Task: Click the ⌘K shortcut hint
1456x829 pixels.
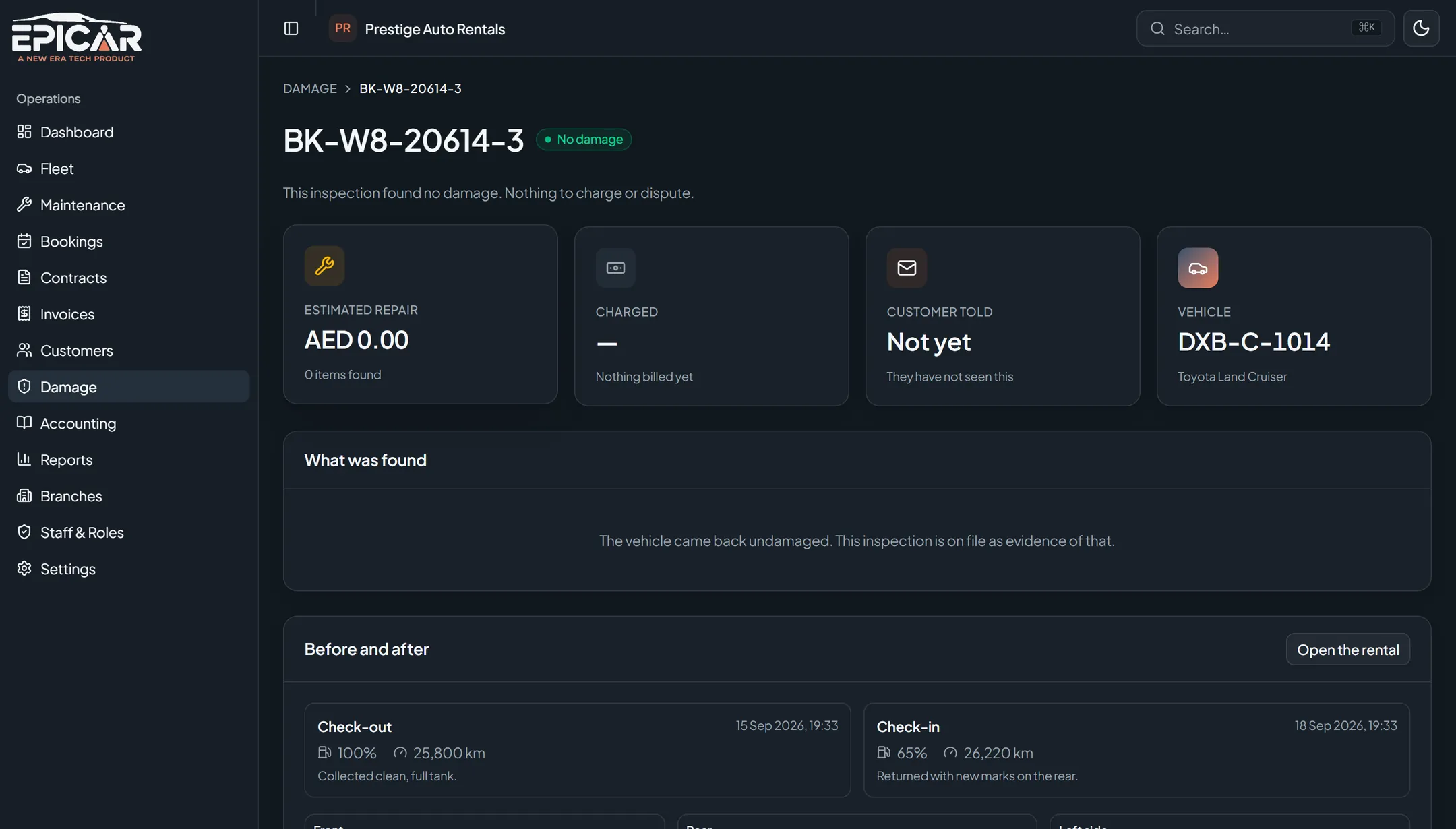Action: click(1366, 28)
